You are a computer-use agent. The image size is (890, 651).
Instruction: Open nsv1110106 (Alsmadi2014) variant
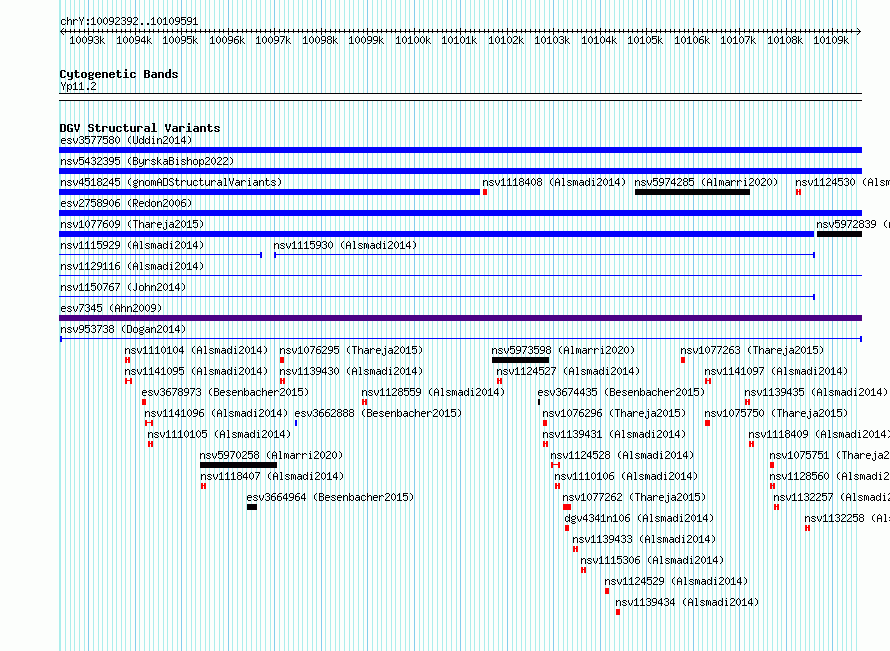[626, 476]
